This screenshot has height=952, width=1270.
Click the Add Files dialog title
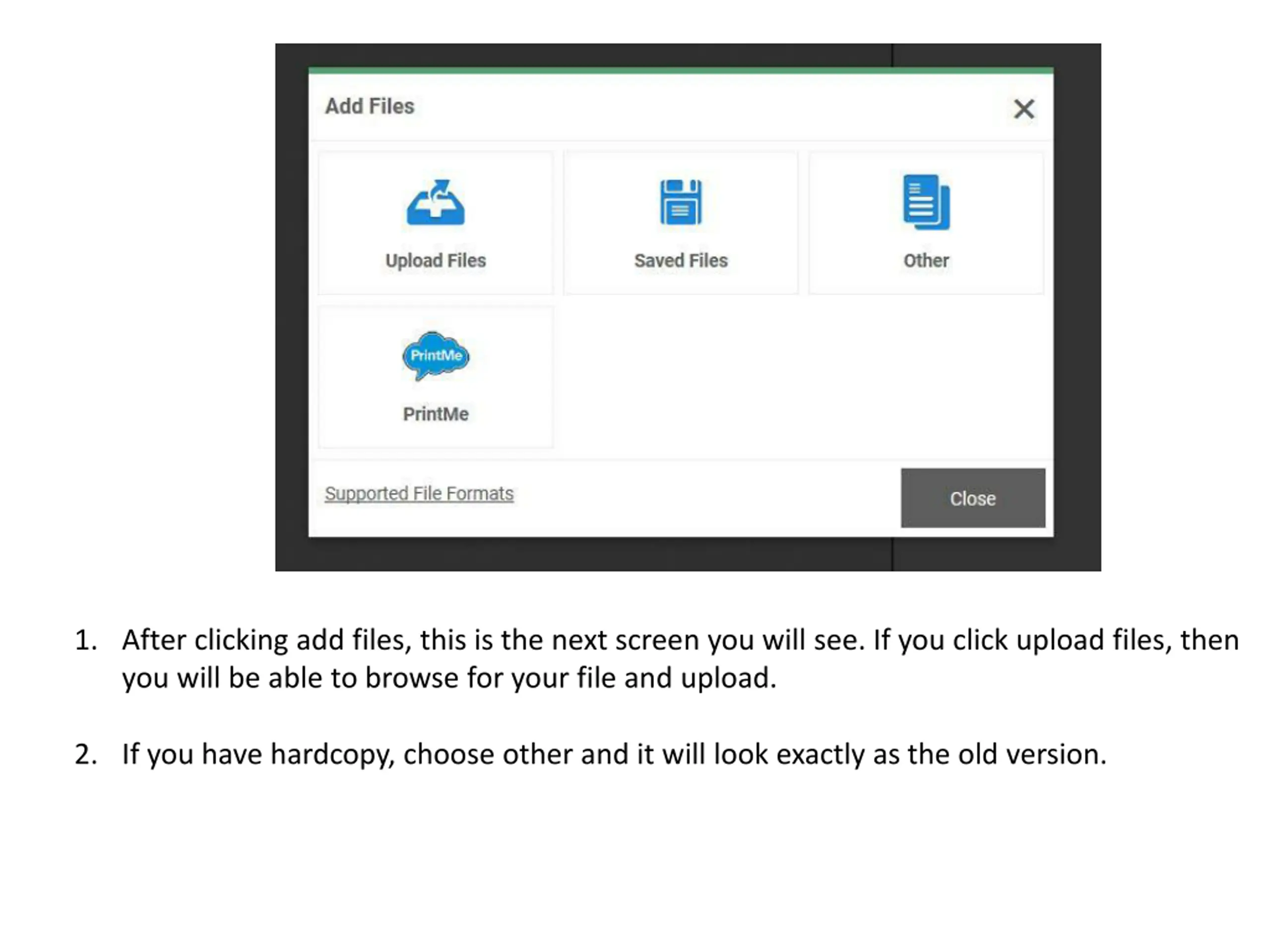click(370, 106)
